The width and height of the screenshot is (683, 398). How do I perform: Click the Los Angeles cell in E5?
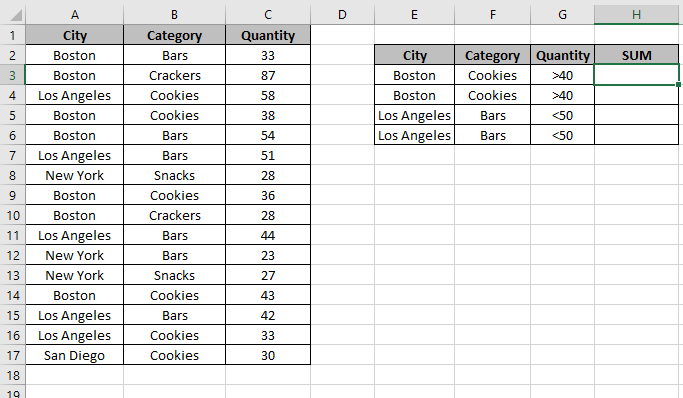tap(414, 115)
